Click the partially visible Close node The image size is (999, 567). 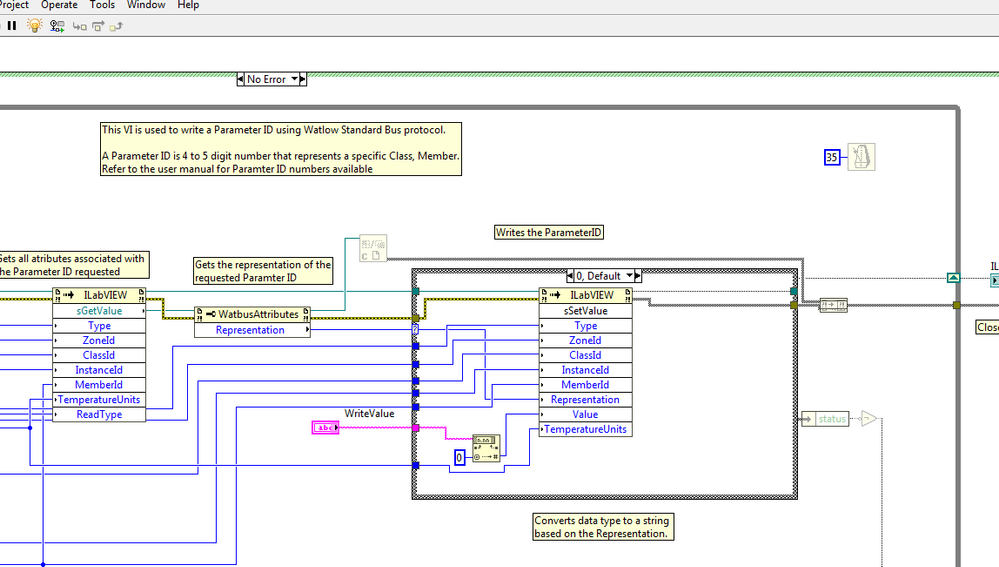click(988, 327)
